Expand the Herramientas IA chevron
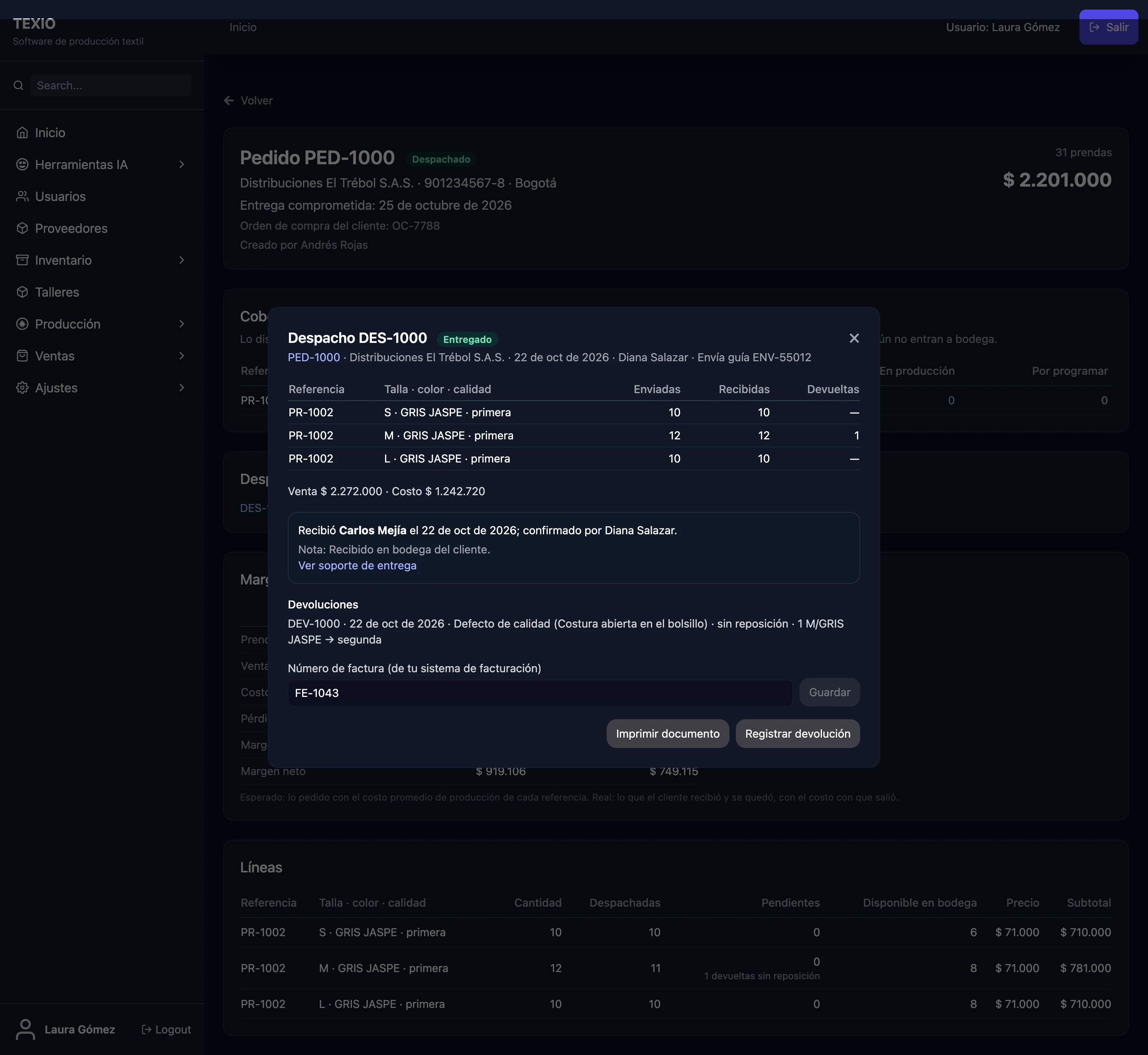The width and height of the screenshot is (1148, 1055). [181, 164]
